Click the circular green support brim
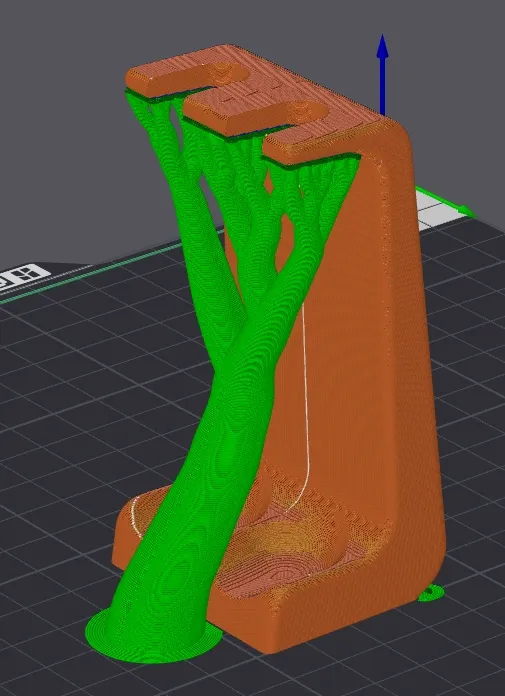Viewport: 505px width, 696px height. point(153,636)
